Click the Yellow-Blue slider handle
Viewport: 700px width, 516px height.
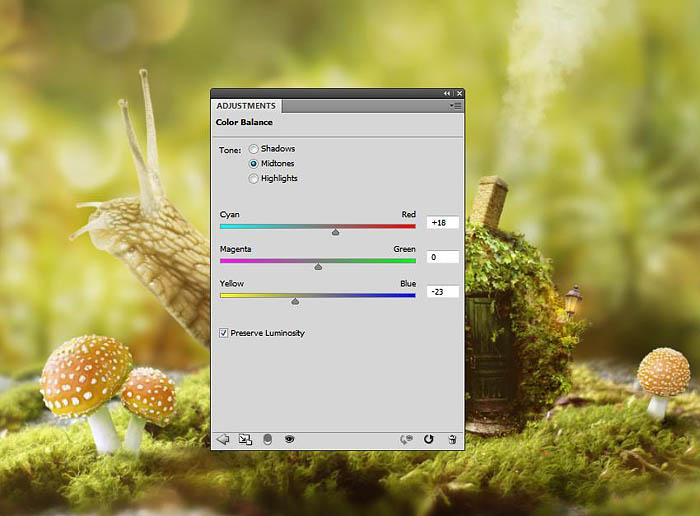coord(295,301)
